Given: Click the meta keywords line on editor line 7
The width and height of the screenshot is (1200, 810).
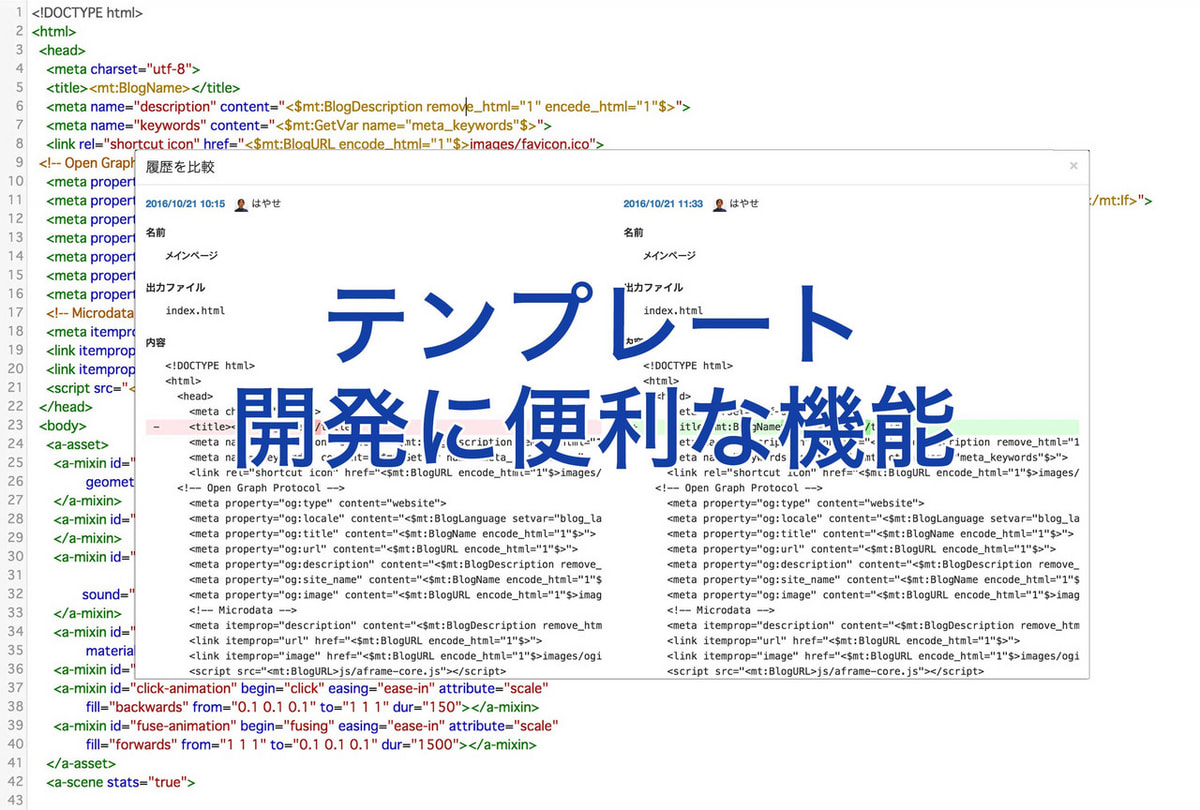Looking at the screenshot, I should pyautogui.click(x=299, y=126).
